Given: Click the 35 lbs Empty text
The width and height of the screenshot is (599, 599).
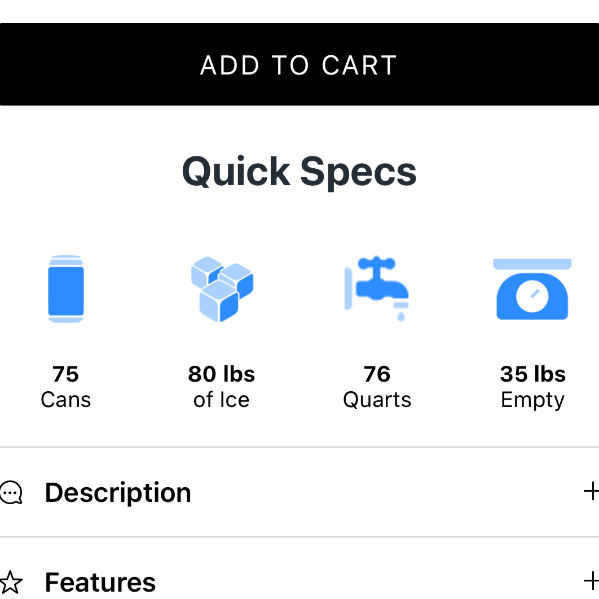Looking at the screenshot, I should point(533,387).
